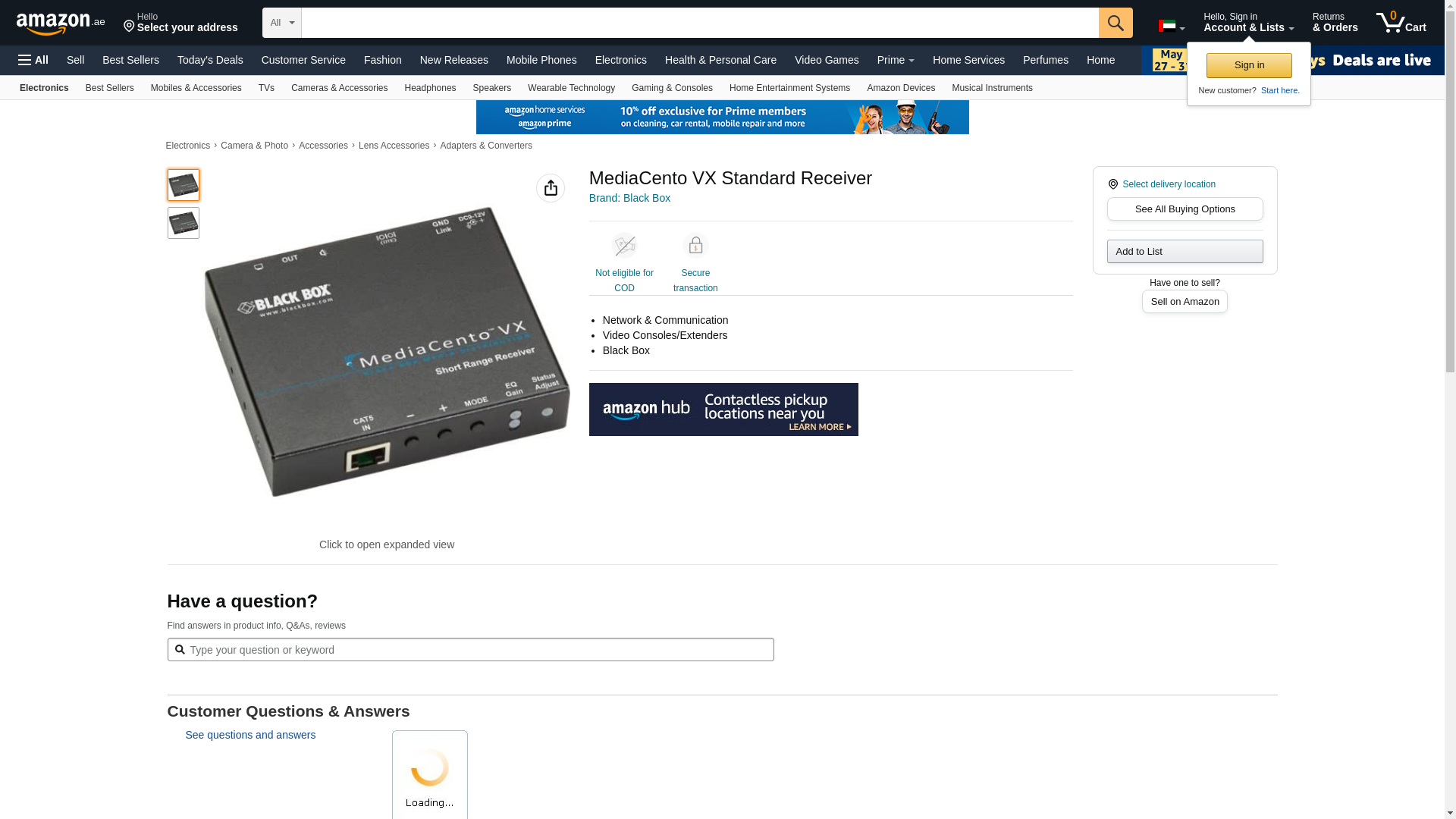Click the question or keyword input field
The image size is (1456, 819).
(x=470, y=650)
